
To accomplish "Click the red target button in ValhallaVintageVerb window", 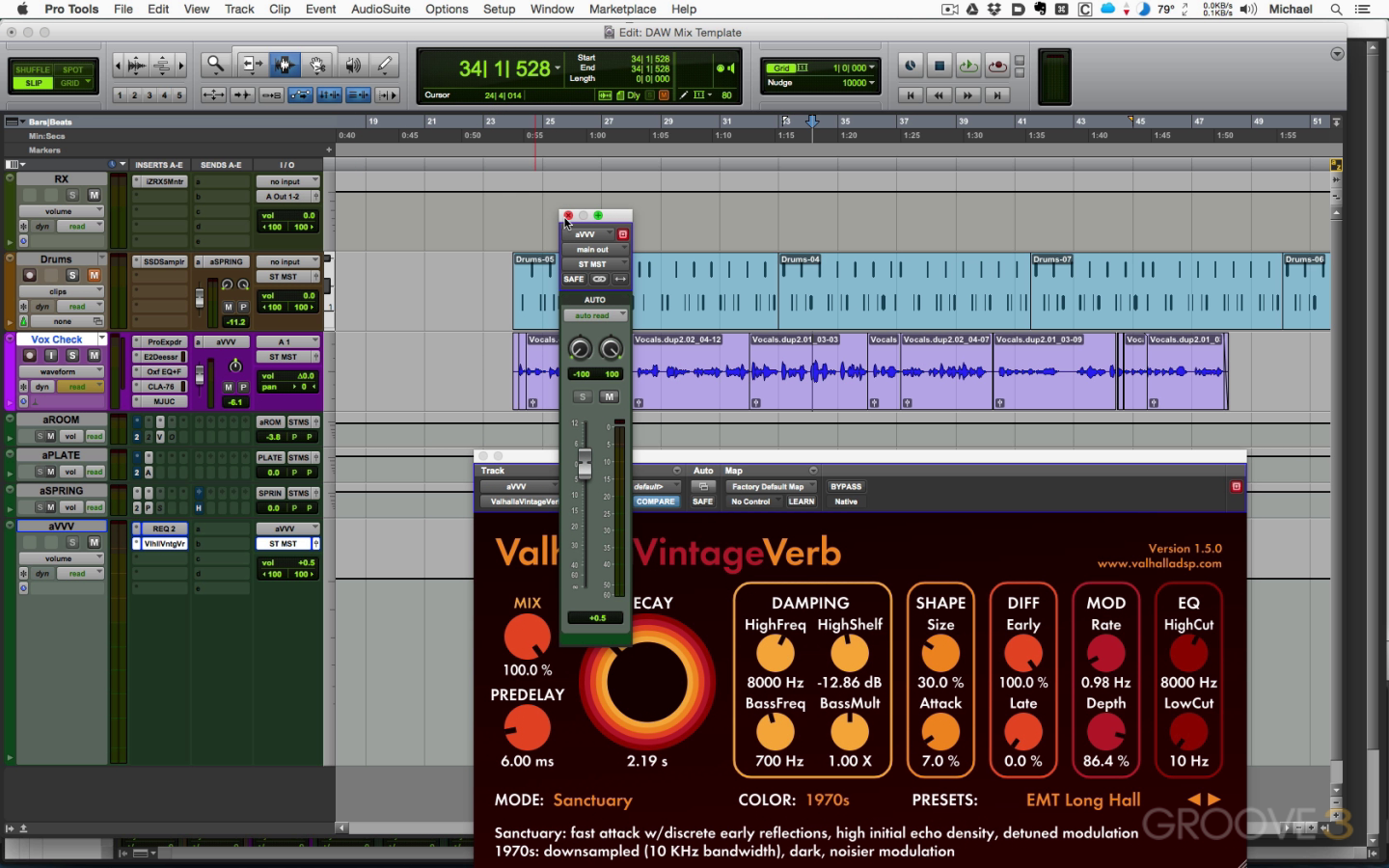I will tap(1236, 486).
